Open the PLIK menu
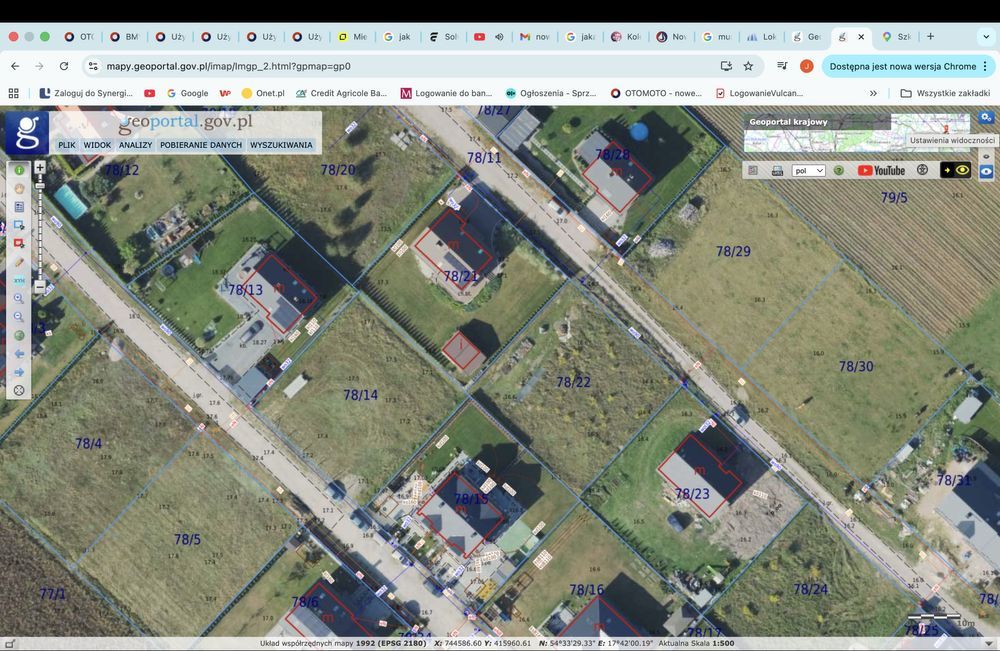The image size is (1000, 651). [x=67, y=145]
